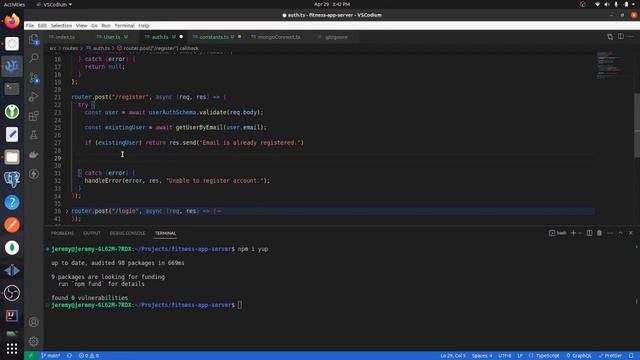
Task: Change encoding via UTF-8
Action: coord(505,356)
